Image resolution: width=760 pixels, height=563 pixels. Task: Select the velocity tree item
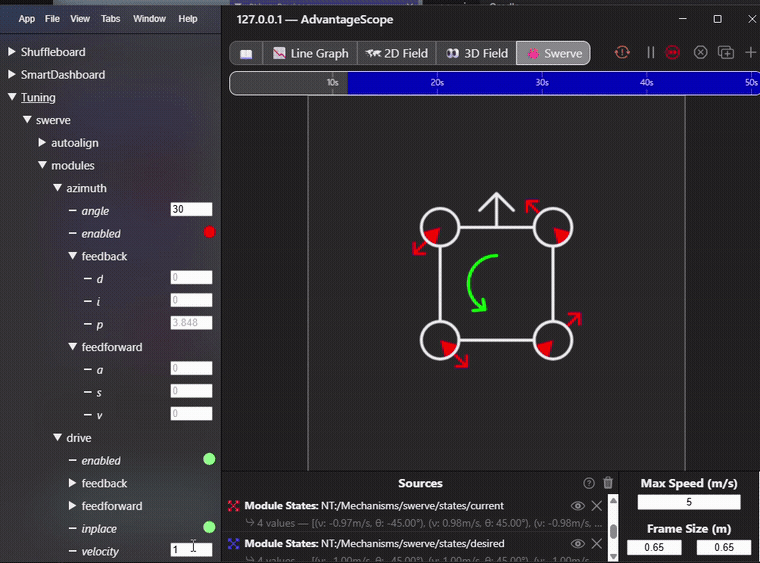[100, 551]
